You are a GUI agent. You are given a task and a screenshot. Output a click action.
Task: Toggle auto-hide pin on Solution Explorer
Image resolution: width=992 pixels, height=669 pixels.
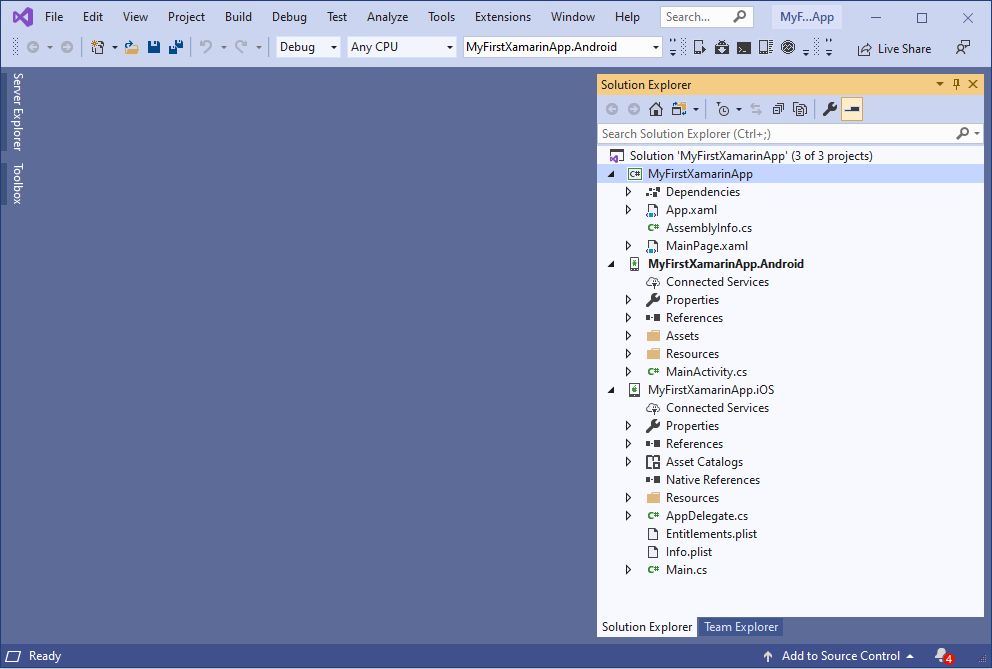(957, 84)
